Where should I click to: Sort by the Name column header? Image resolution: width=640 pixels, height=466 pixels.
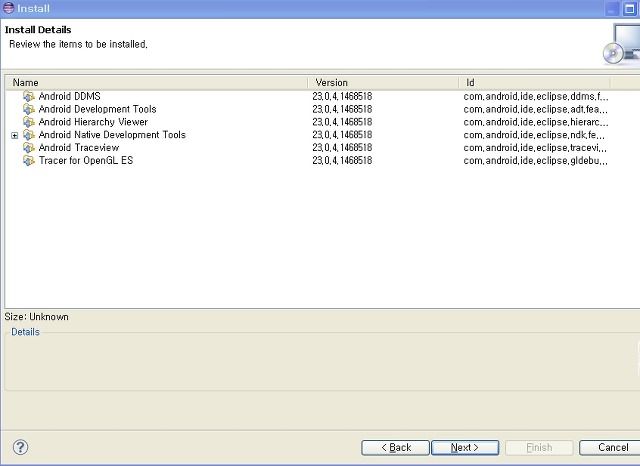pyautogui.click(x=156, y=82)
